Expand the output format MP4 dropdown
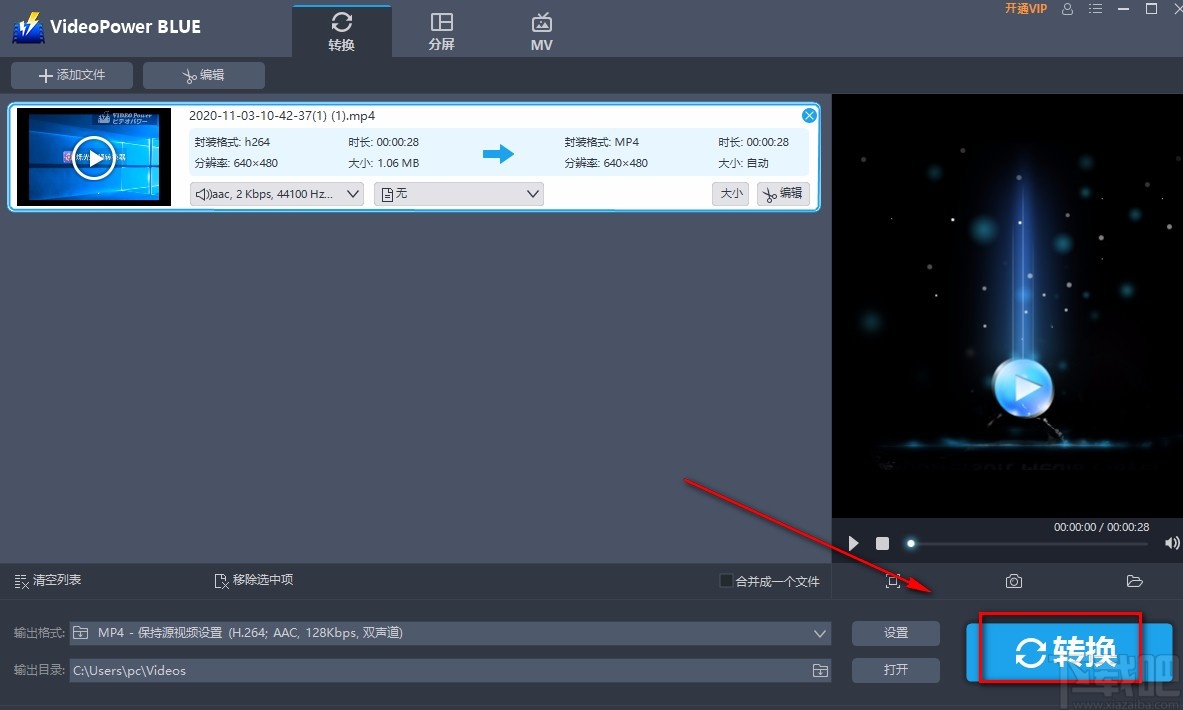The height and width of the screenshot is (710, 1183). (819, 632)
